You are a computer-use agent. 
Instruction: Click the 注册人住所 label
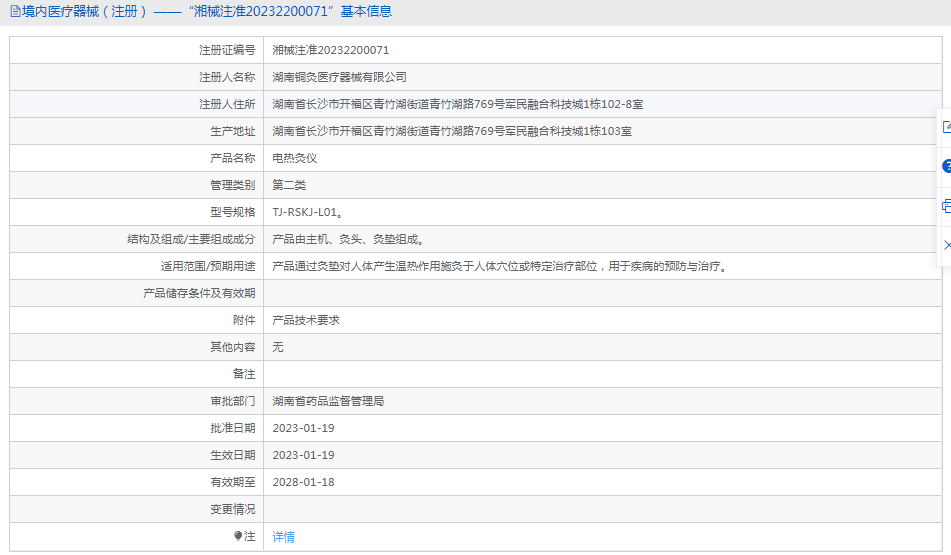pyautogui.click(x=227, y=104)
